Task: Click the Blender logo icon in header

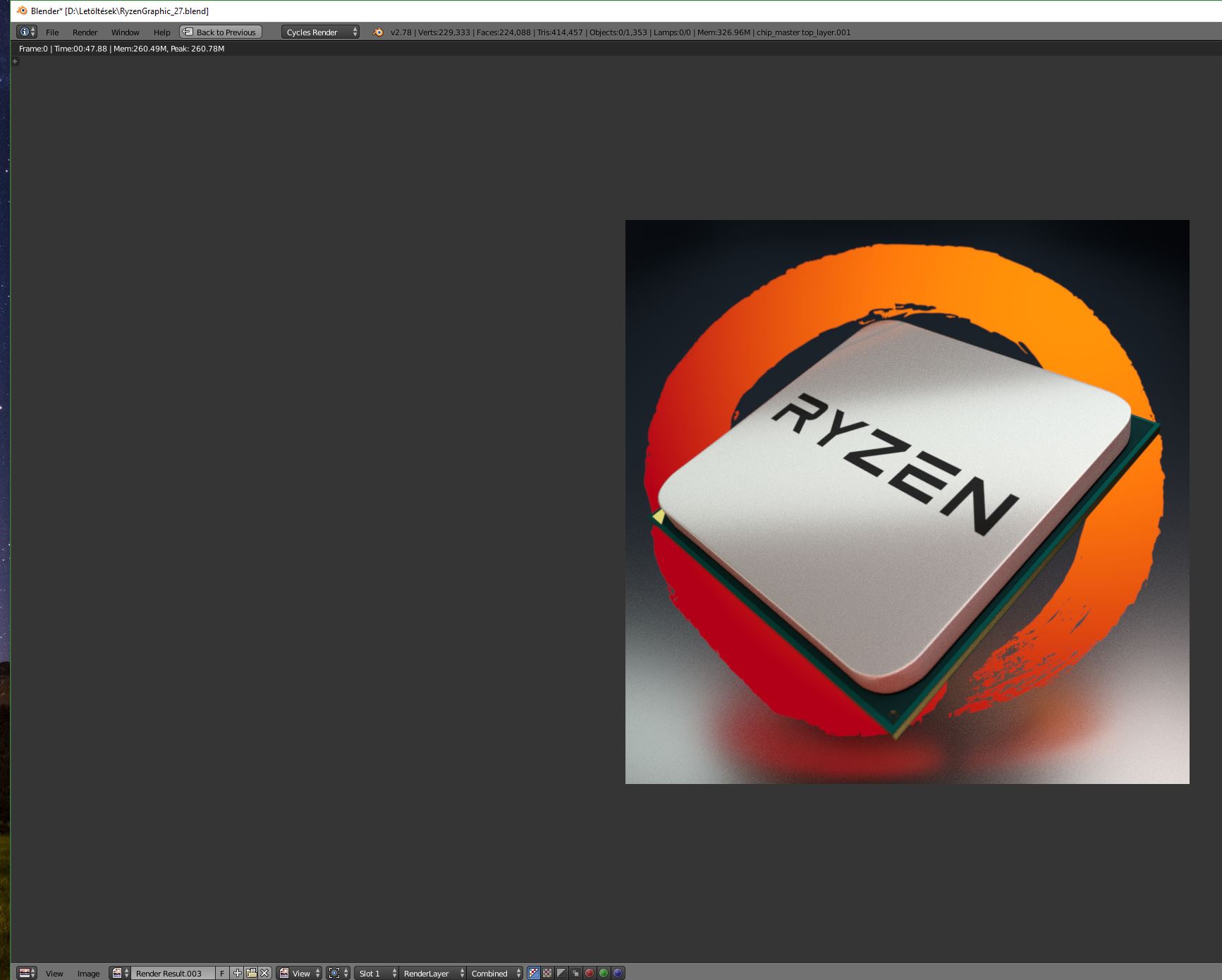Action: [x=378, y=32]
